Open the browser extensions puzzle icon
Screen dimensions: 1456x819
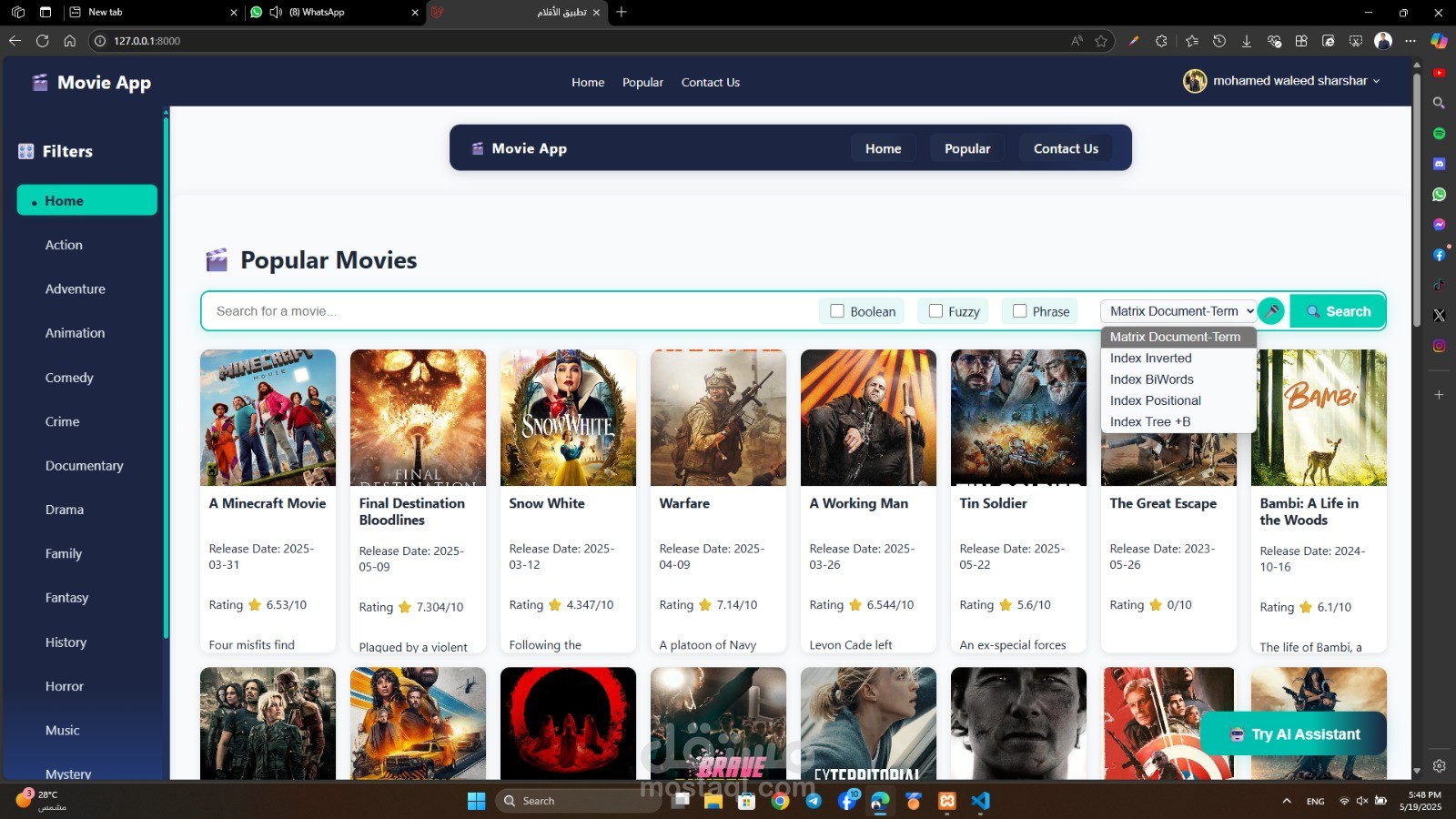[x=1161, y=41]
